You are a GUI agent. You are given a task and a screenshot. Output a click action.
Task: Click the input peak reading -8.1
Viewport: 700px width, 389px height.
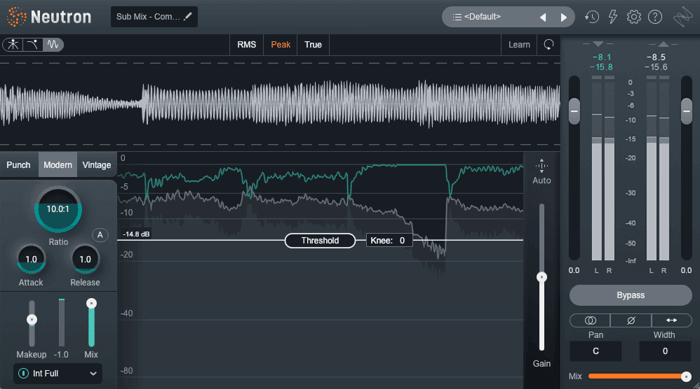[601, 57]
